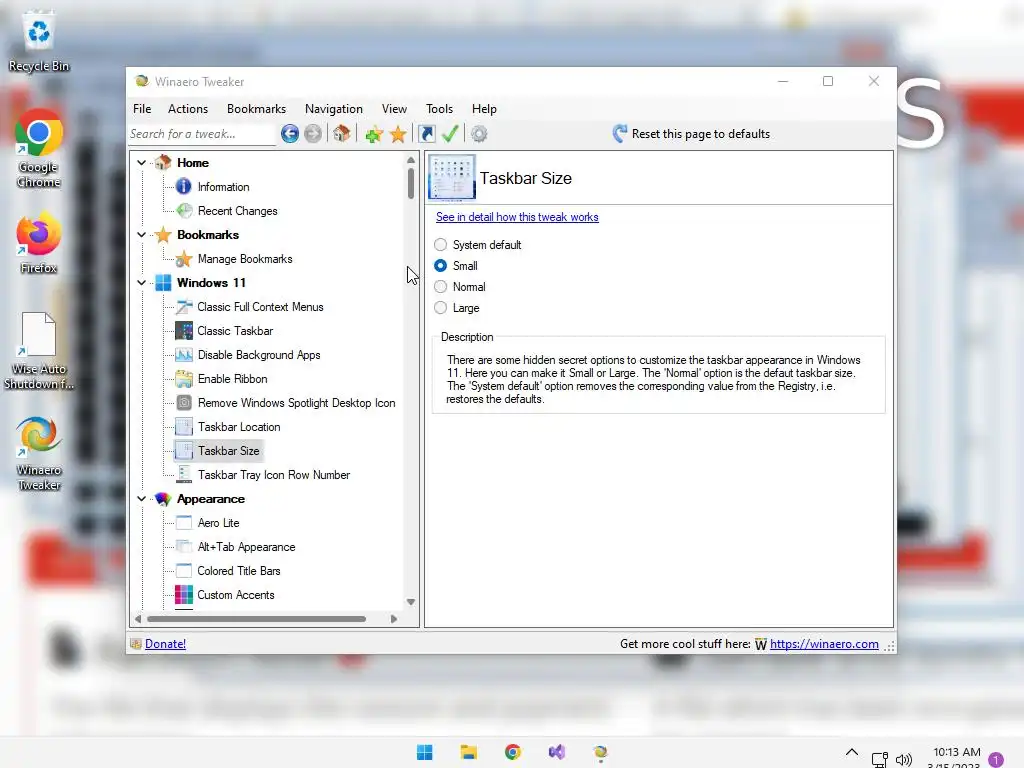Click the Winaero Tweaker taskbar icon
1024x768 pixels.
(600, 752)
